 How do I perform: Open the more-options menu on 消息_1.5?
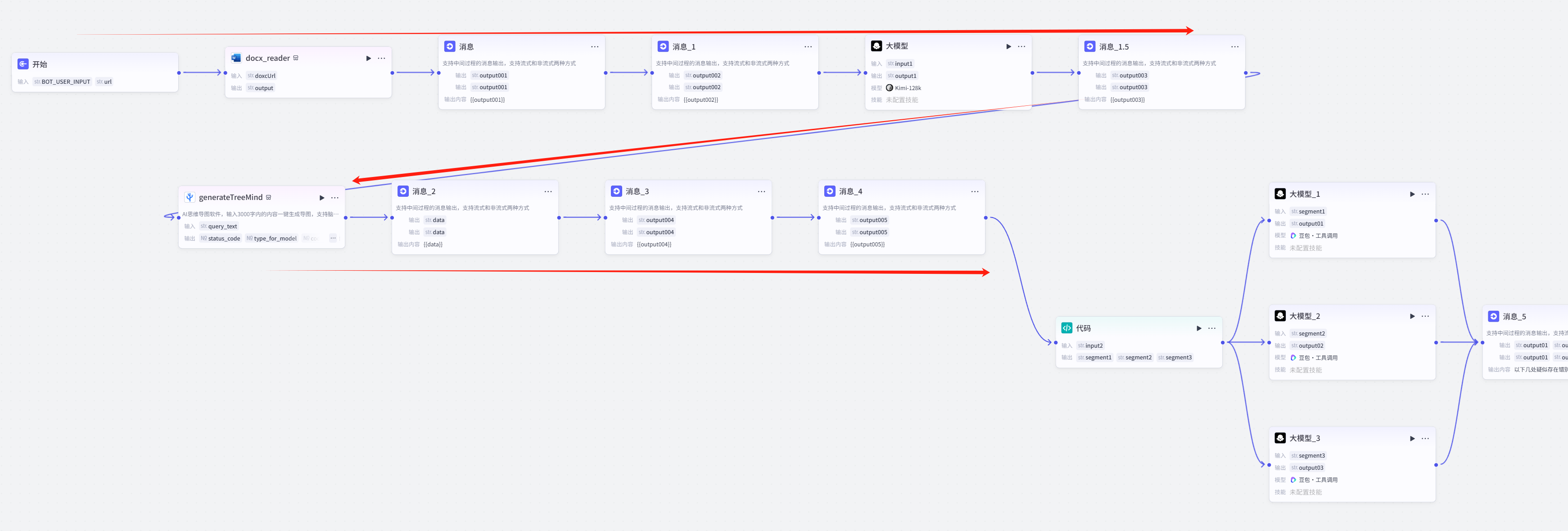click(x=1234, y=47)
